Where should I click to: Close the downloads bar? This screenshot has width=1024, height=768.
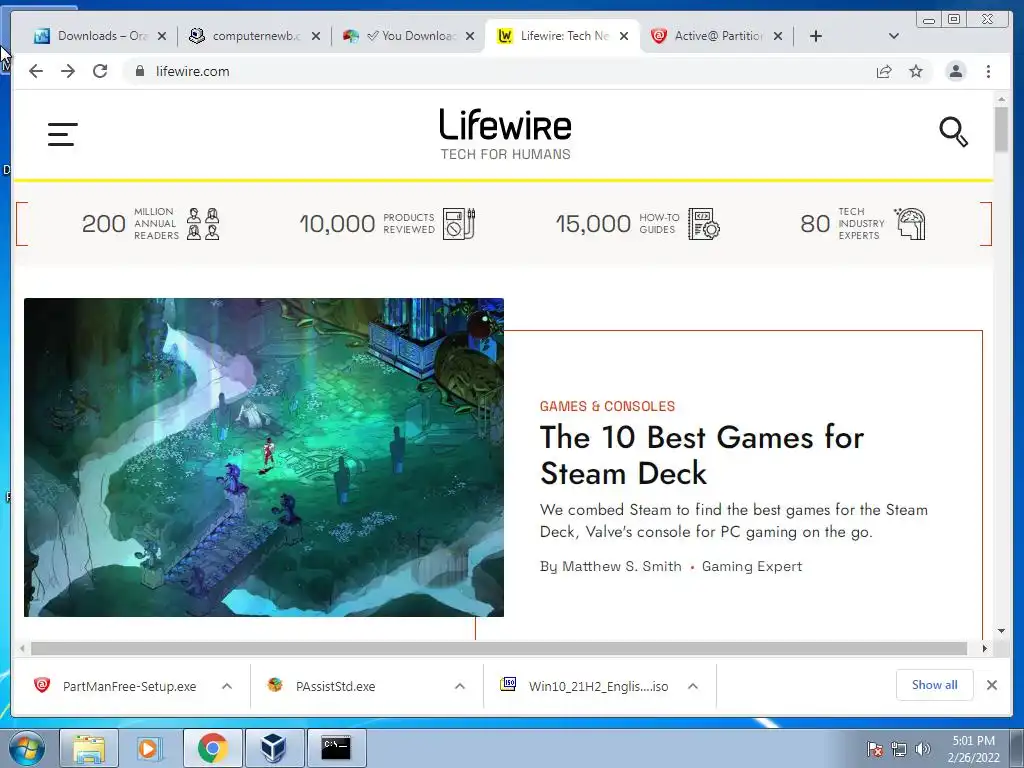(991, 685)
